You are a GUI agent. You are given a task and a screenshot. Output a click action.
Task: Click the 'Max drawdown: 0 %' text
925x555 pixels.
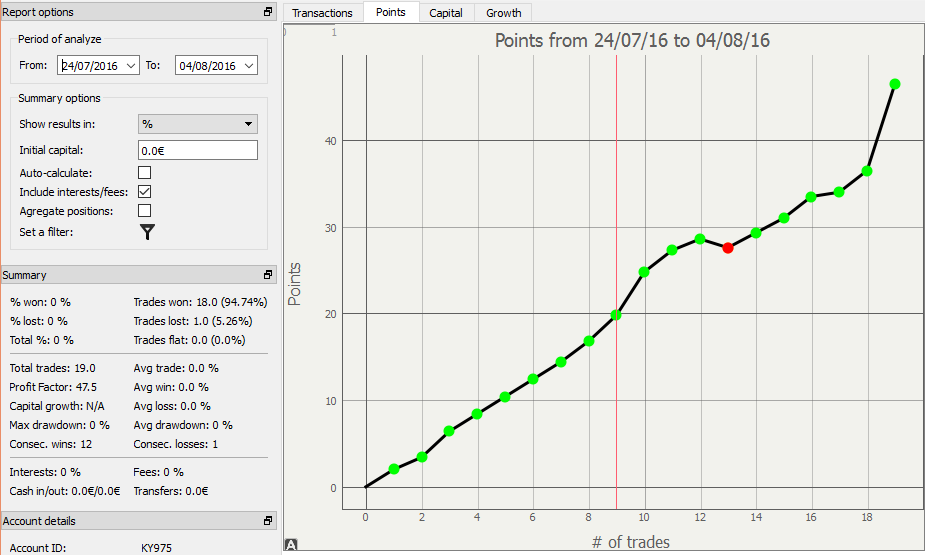tap(60, 425)
